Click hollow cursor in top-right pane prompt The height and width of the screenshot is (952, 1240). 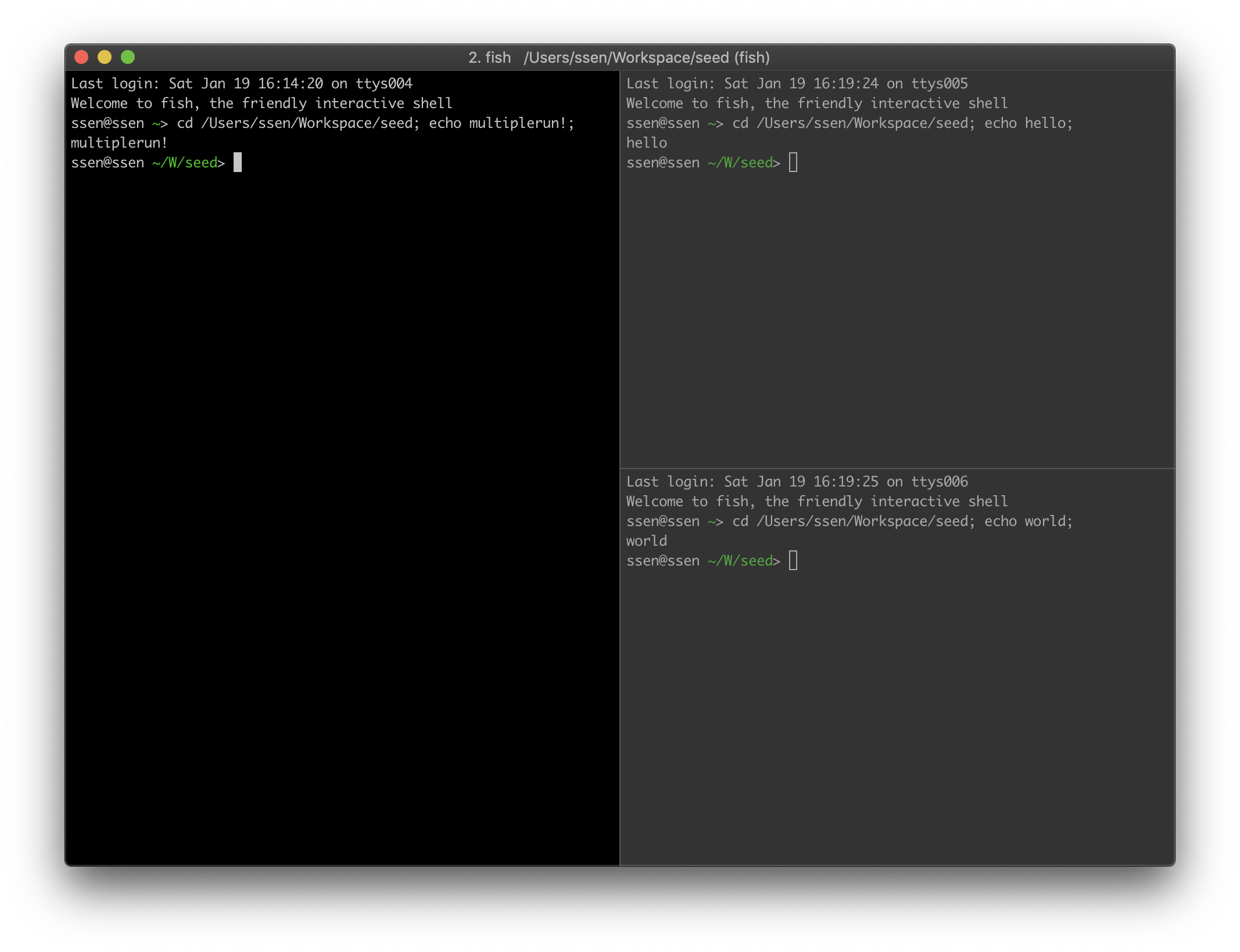793,163
